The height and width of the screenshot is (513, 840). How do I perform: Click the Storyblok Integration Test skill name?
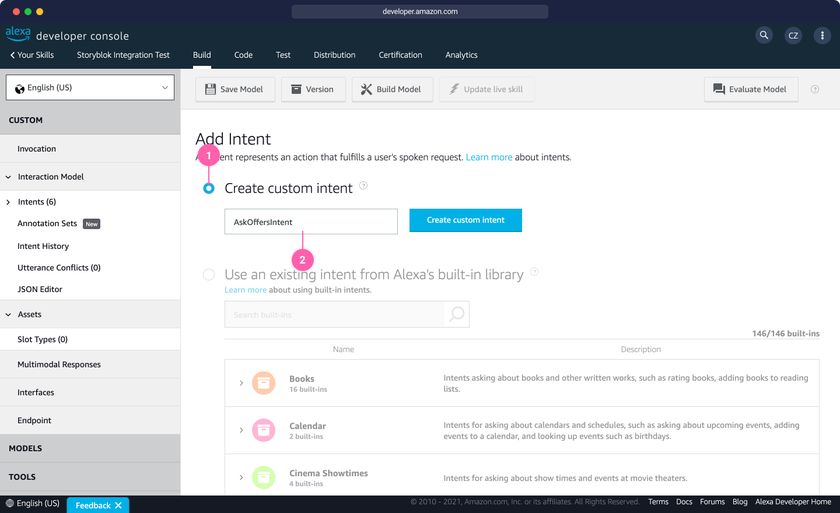(123, 55)
